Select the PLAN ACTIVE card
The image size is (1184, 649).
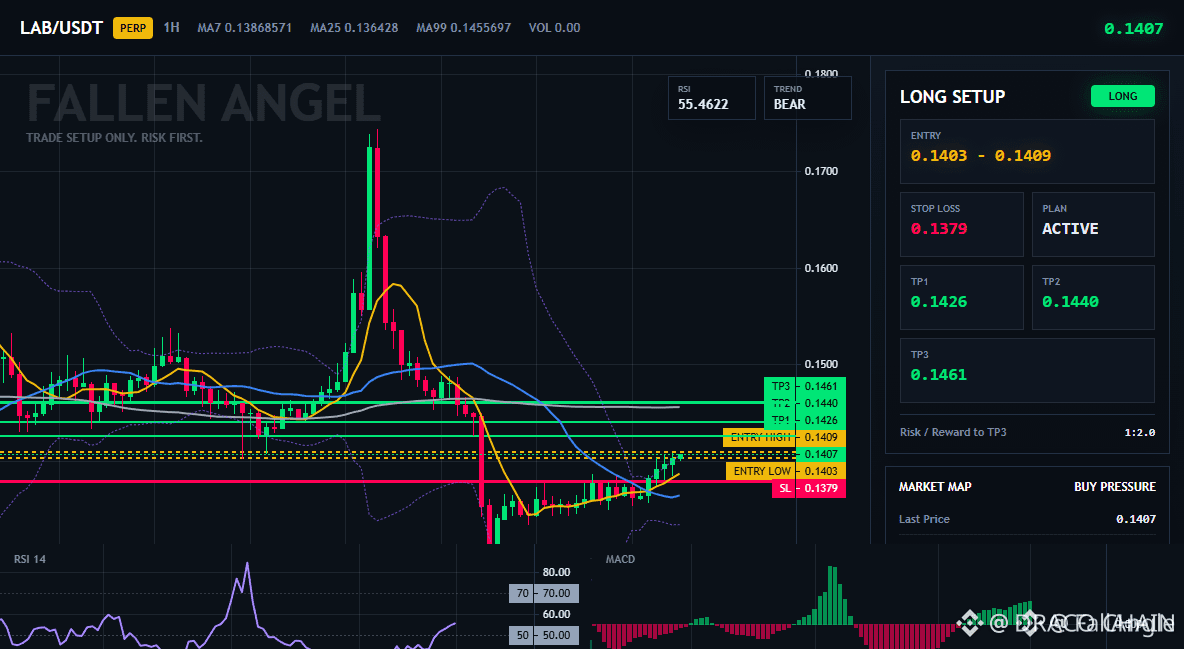point(1093,224)
